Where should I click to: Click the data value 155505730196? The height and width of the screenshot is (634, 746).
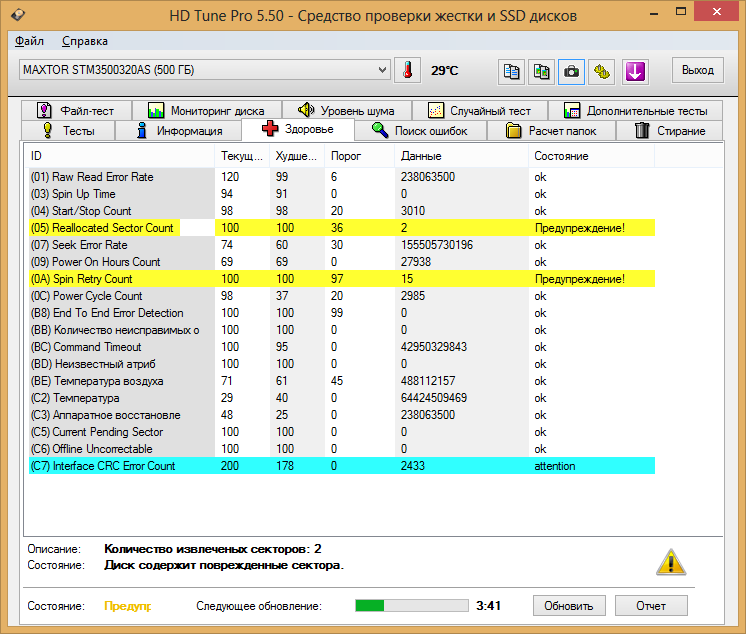click(437, 245)
